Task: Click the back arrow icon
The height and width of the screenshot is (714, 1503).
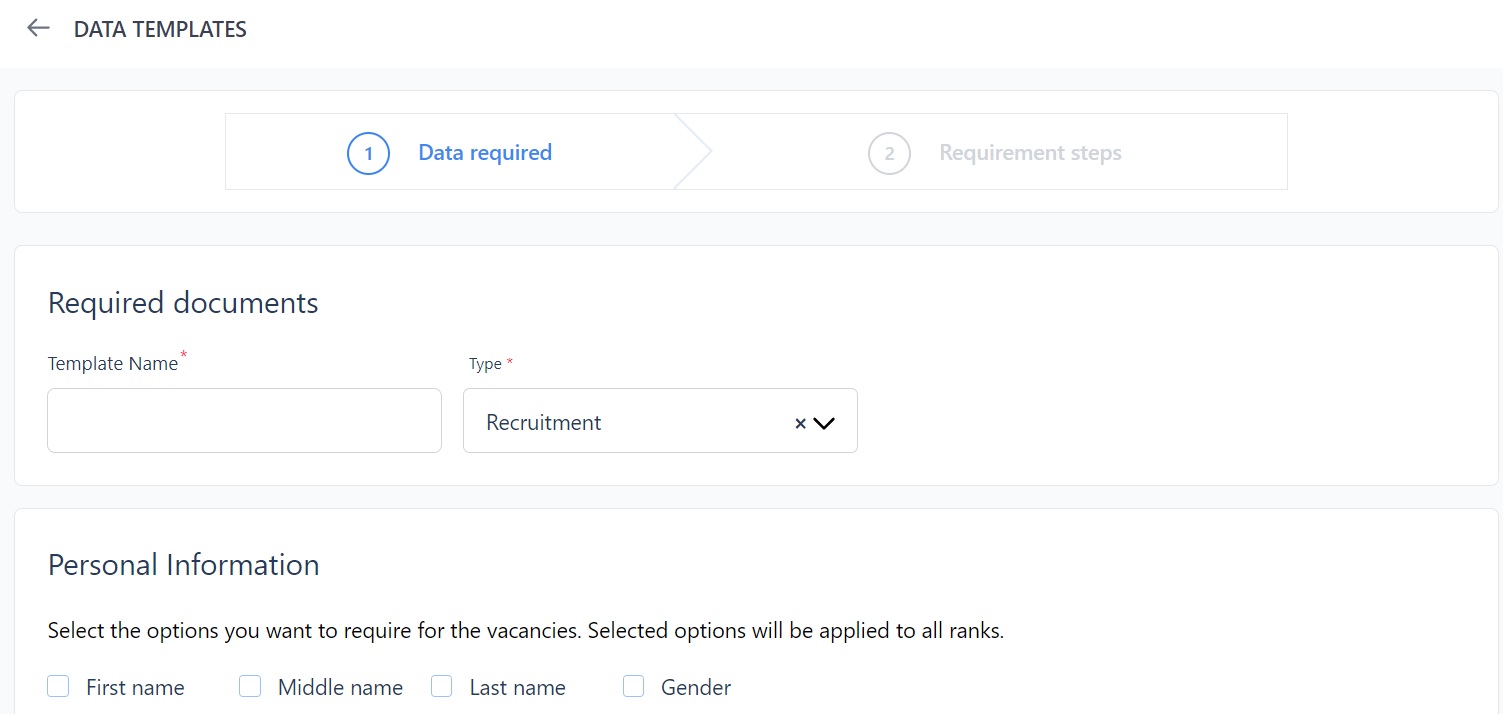Action: click(38, 28)
